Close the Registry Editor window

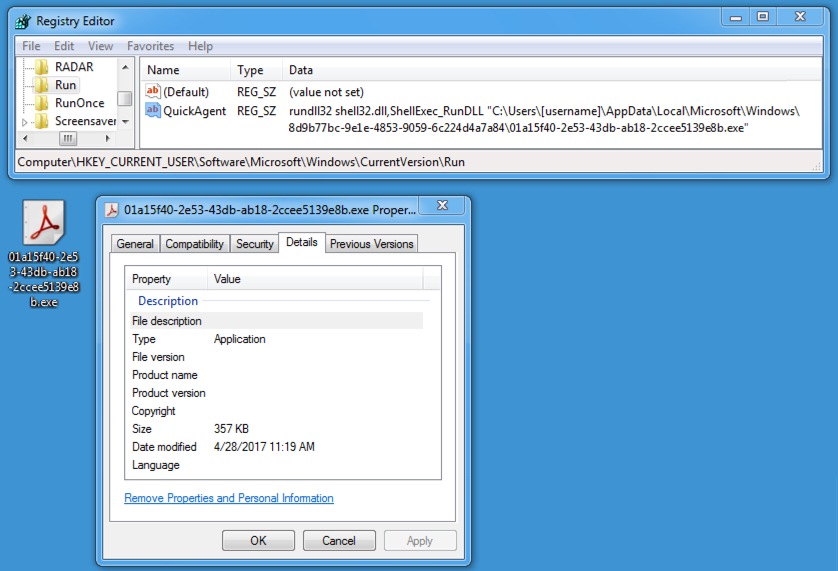pyautogui.click(x=800, y=17)
